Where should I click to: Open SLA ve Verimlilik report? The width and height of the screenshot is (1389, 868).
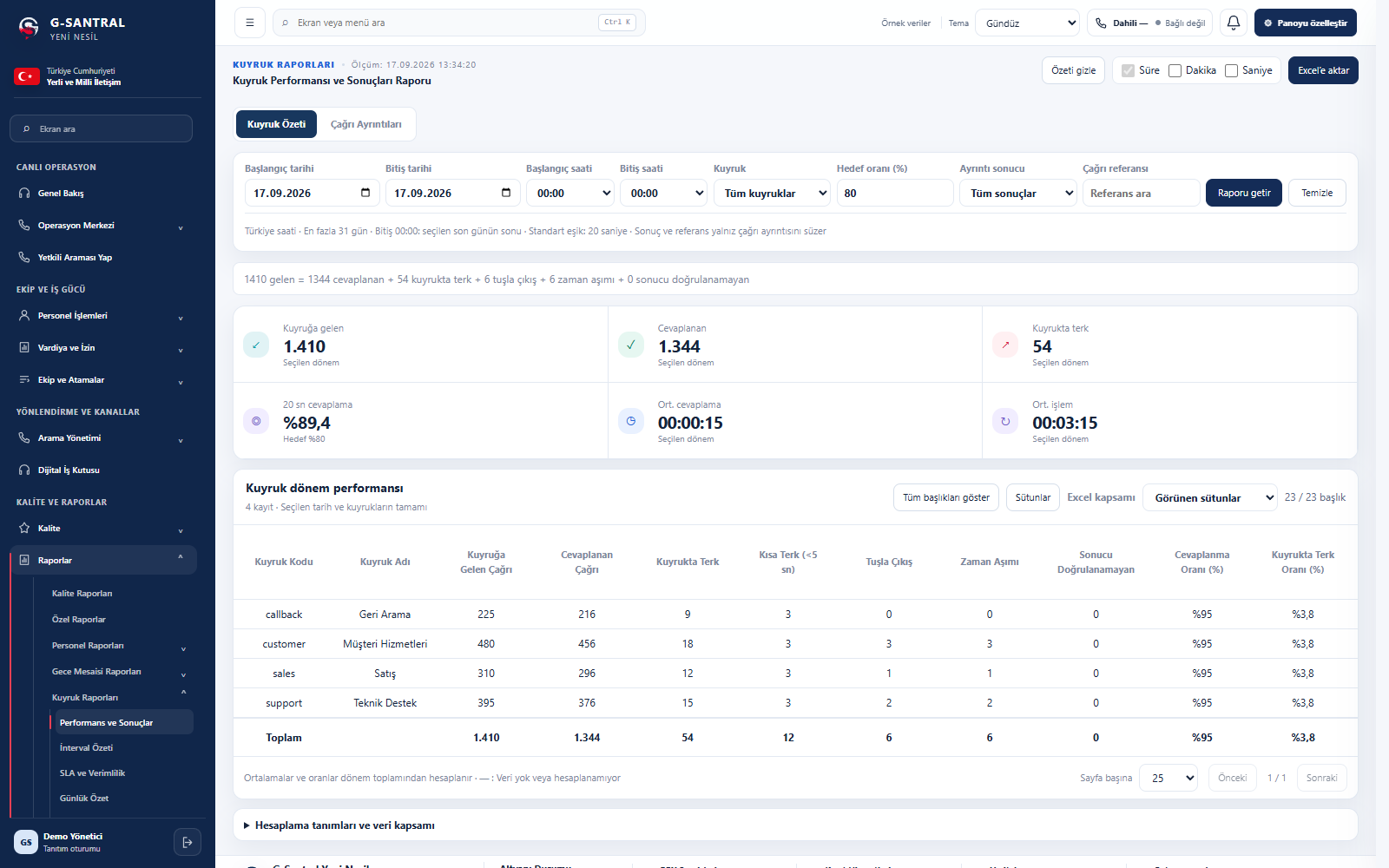93,773
